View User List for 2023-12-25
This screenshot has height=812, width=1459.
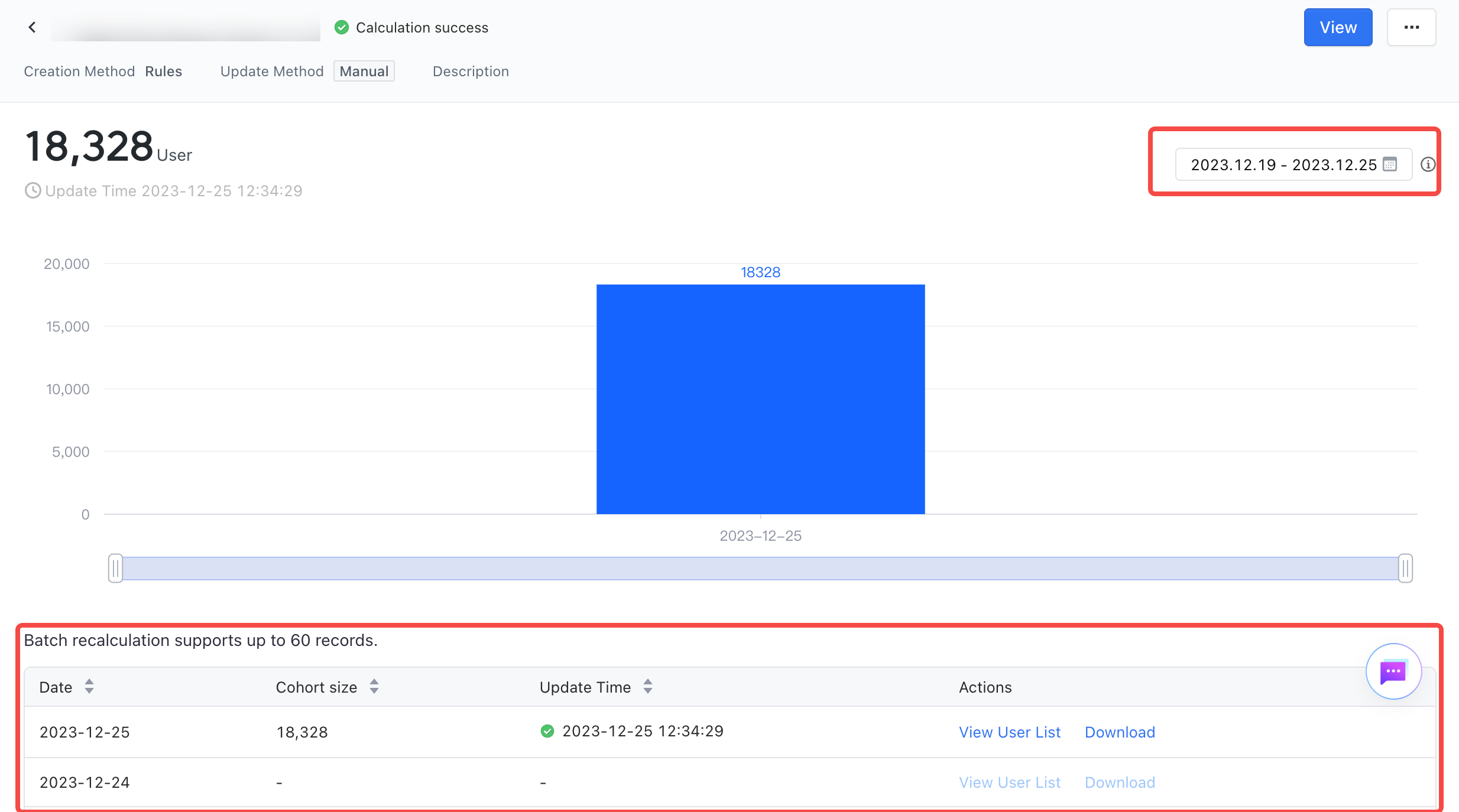tap(1010, 732)
